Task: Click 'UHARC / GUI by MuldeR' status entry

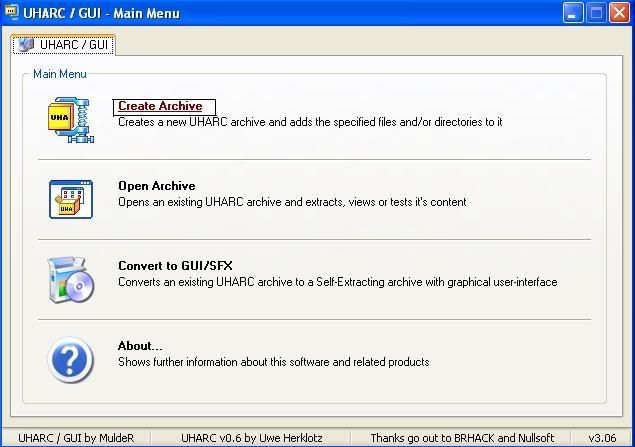Action: (76, 438)
